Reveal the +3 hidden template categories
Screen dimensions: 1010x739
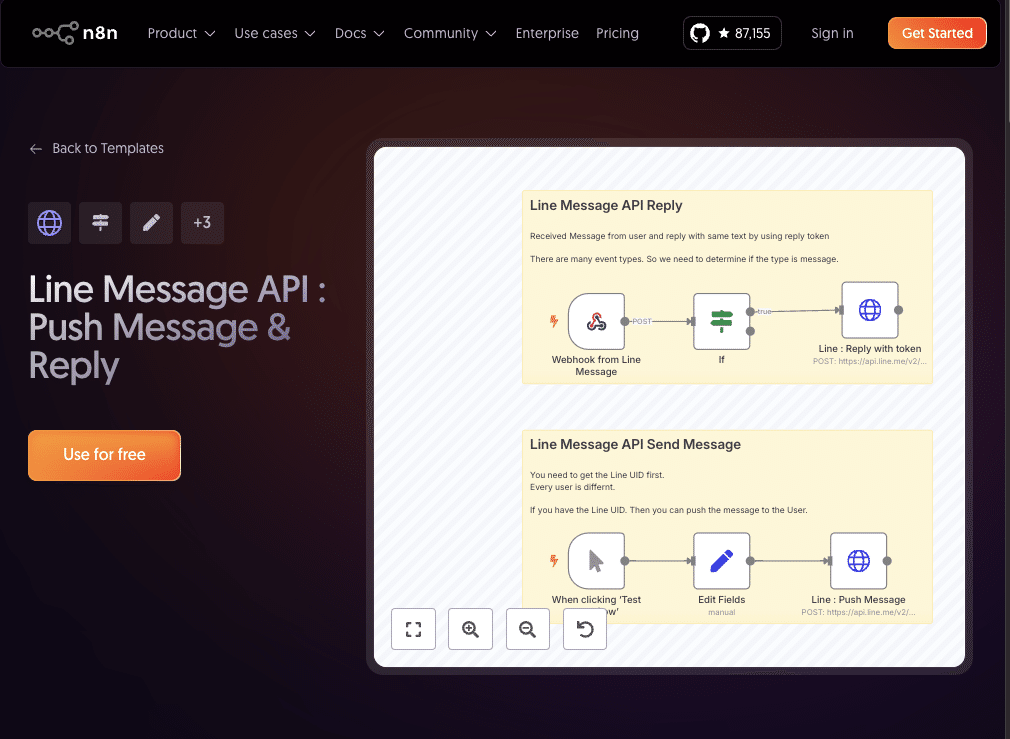(x=202, y=222)
